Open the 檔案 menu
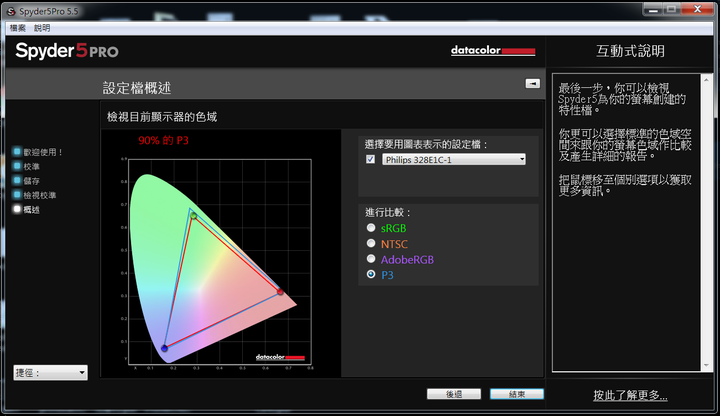The image size is (720, 416). [17, 28]
